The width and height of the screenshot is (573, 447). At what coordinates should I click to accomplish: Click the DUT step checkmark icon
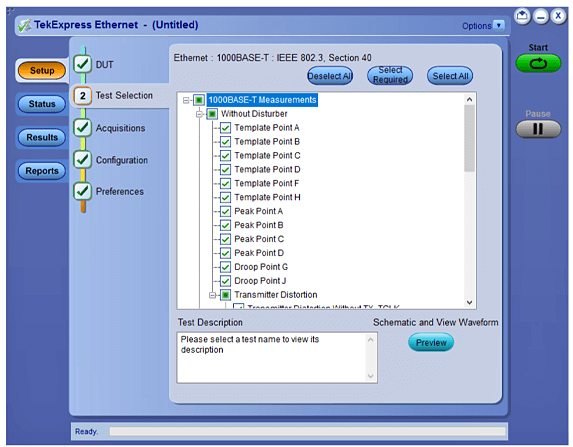click(83, 64)
